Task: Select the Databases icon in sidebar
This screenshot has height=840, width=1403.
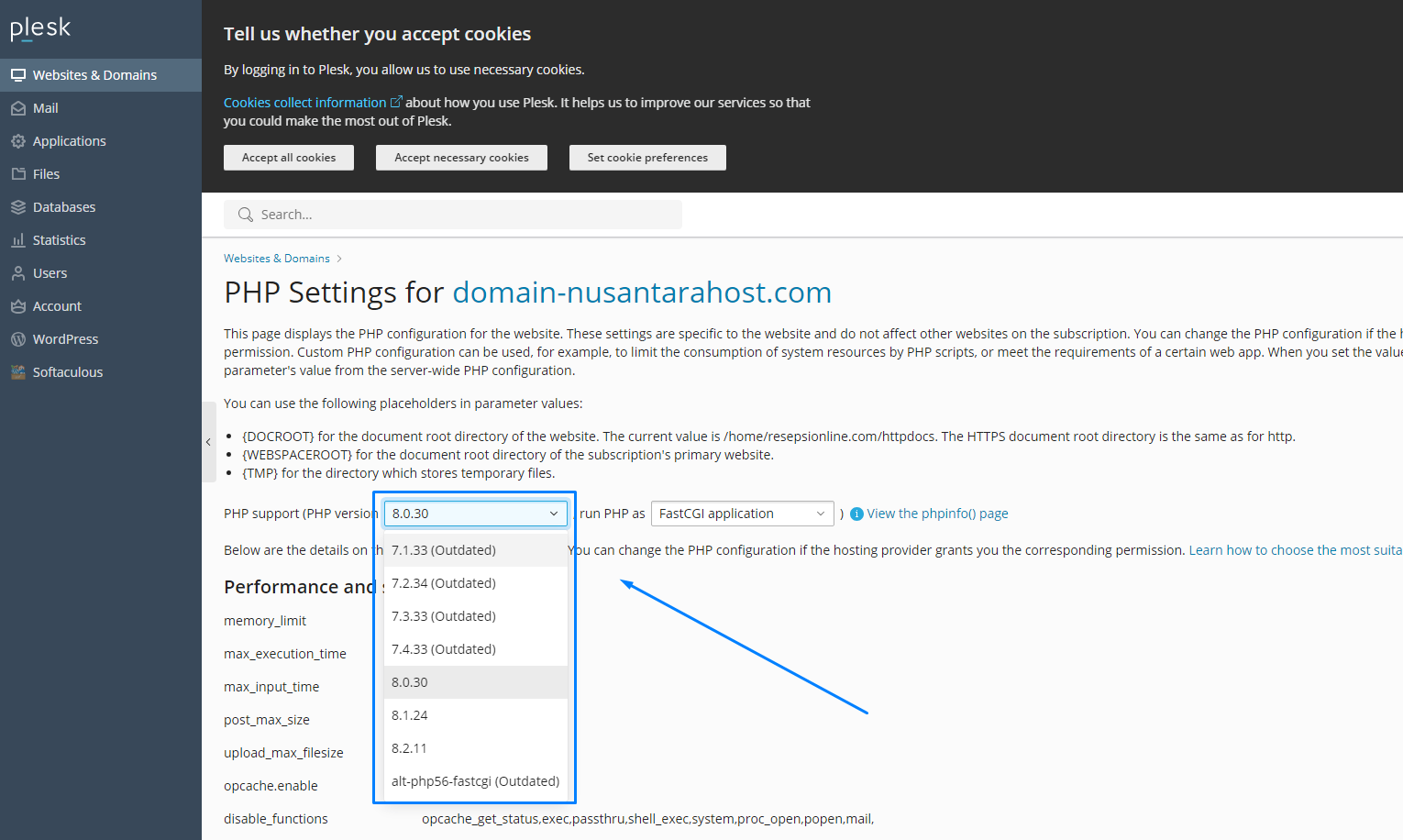Action: tap(17, 206)
